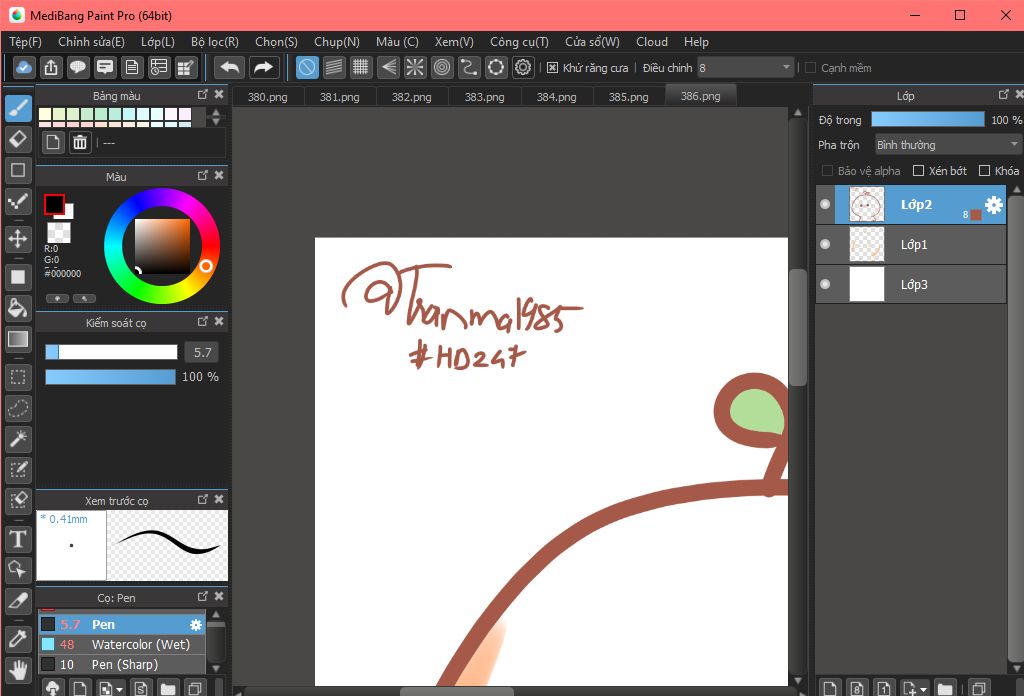Hide the Lớp3 layer
Image resolution: width=1024 pixels, height=696 pixels.
[825, 284]
